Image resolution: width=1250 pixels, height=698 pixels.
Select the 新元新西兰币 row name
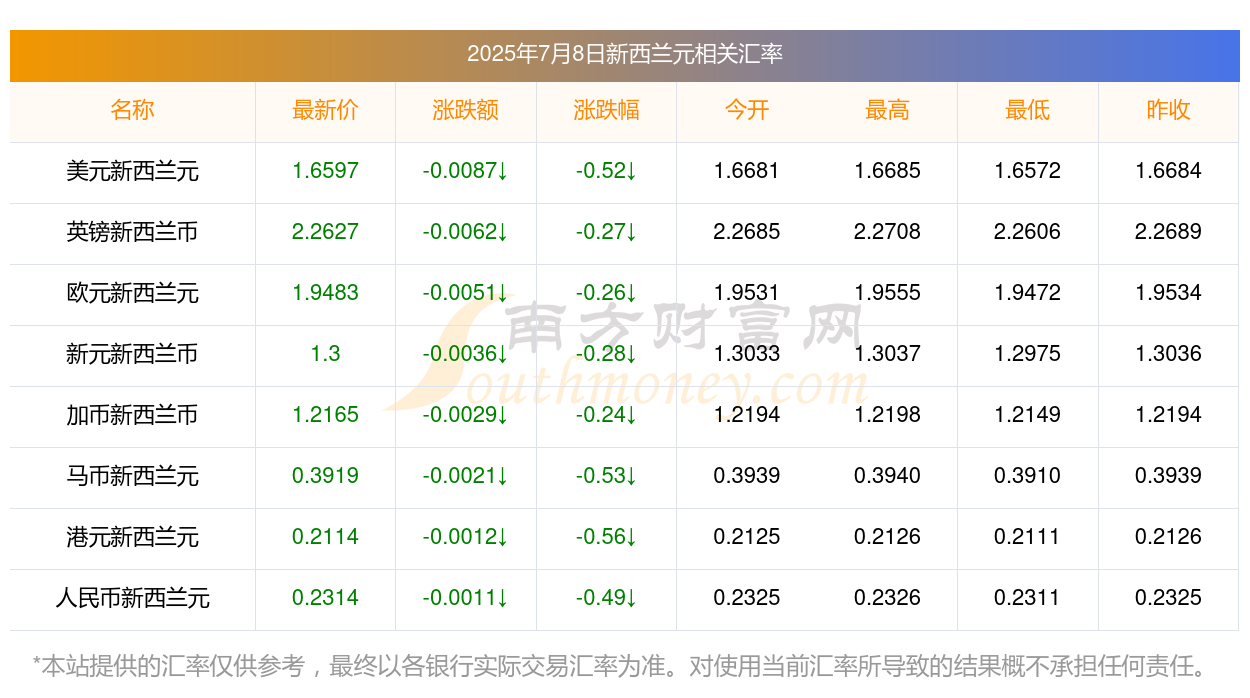tap(132, 354)
